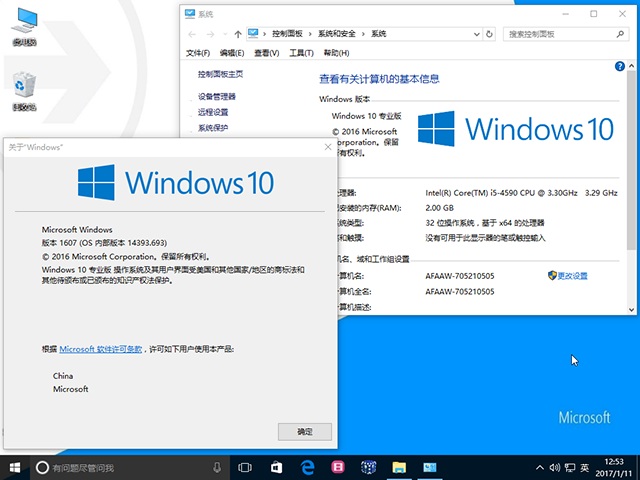Open Task View from the taskbar
Screen dimensions: 640x480
(x=246, y=467)
